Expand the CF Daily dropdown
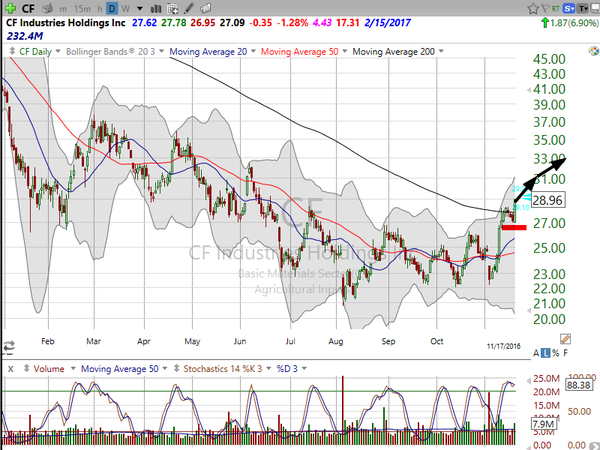600x450 pixels. 58,51
